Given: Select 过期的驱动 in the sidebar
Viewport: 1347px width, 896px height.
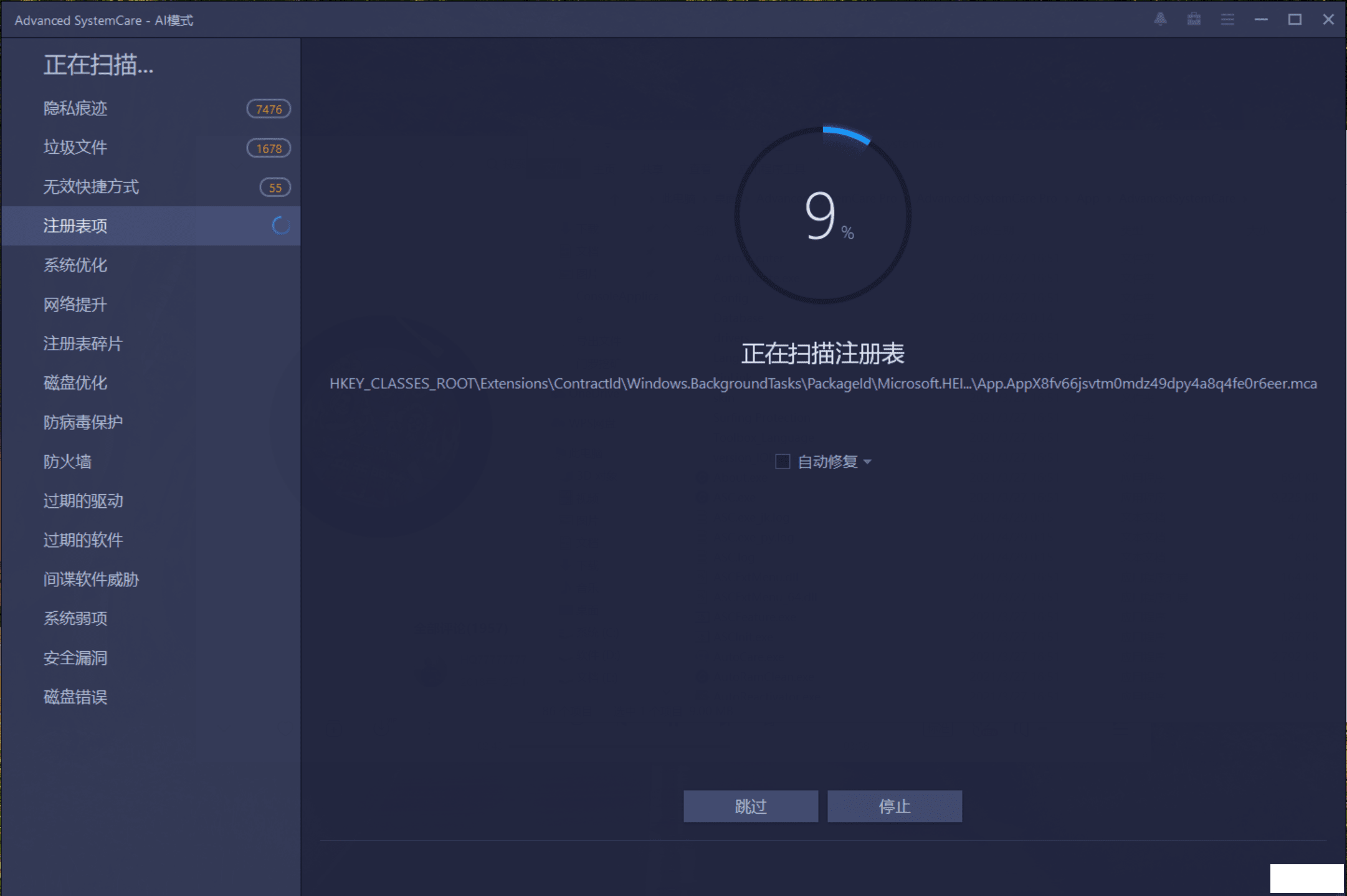Looking at the screenshot, I should click(151, 501).
